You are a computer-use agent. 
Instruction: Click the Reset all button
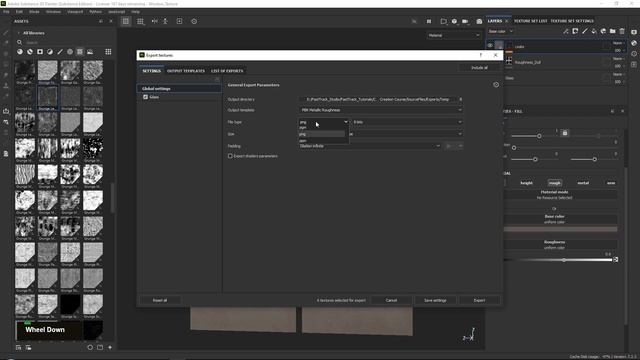point(160,300)
